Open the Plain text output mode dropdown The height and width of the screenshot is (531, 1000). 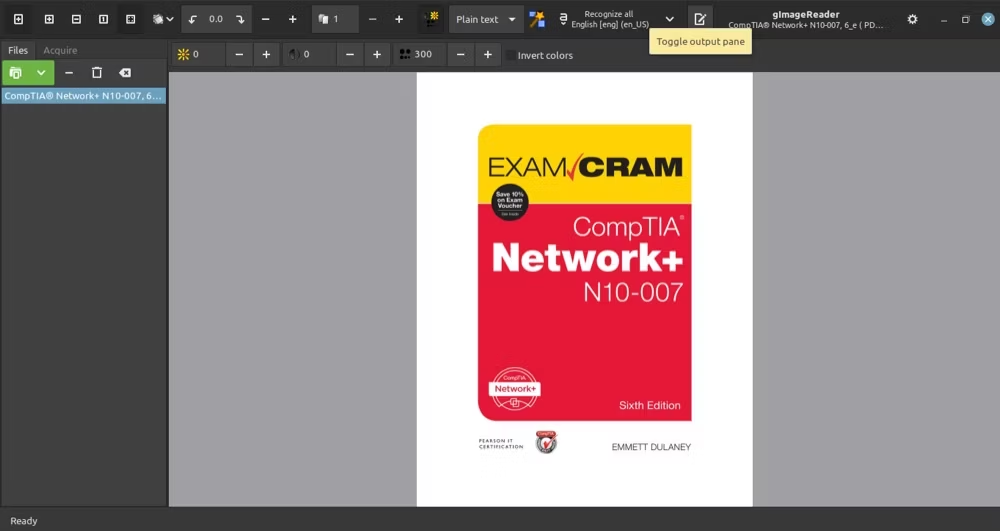pyautogui.click(x=486, y=19)
